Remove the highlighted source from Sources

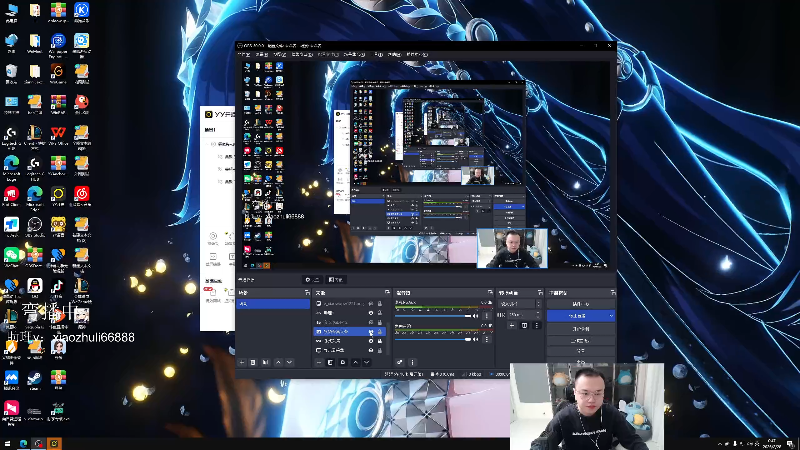coord(330,362)
